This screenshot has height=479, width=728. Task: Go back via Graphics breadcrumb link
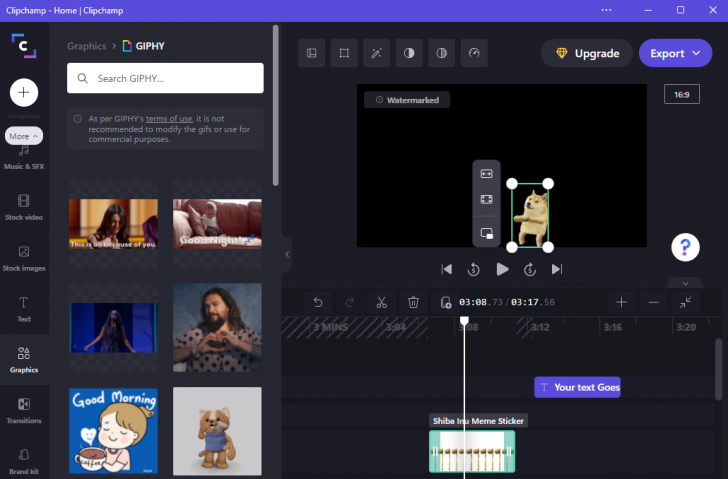[x=86, y=46]
